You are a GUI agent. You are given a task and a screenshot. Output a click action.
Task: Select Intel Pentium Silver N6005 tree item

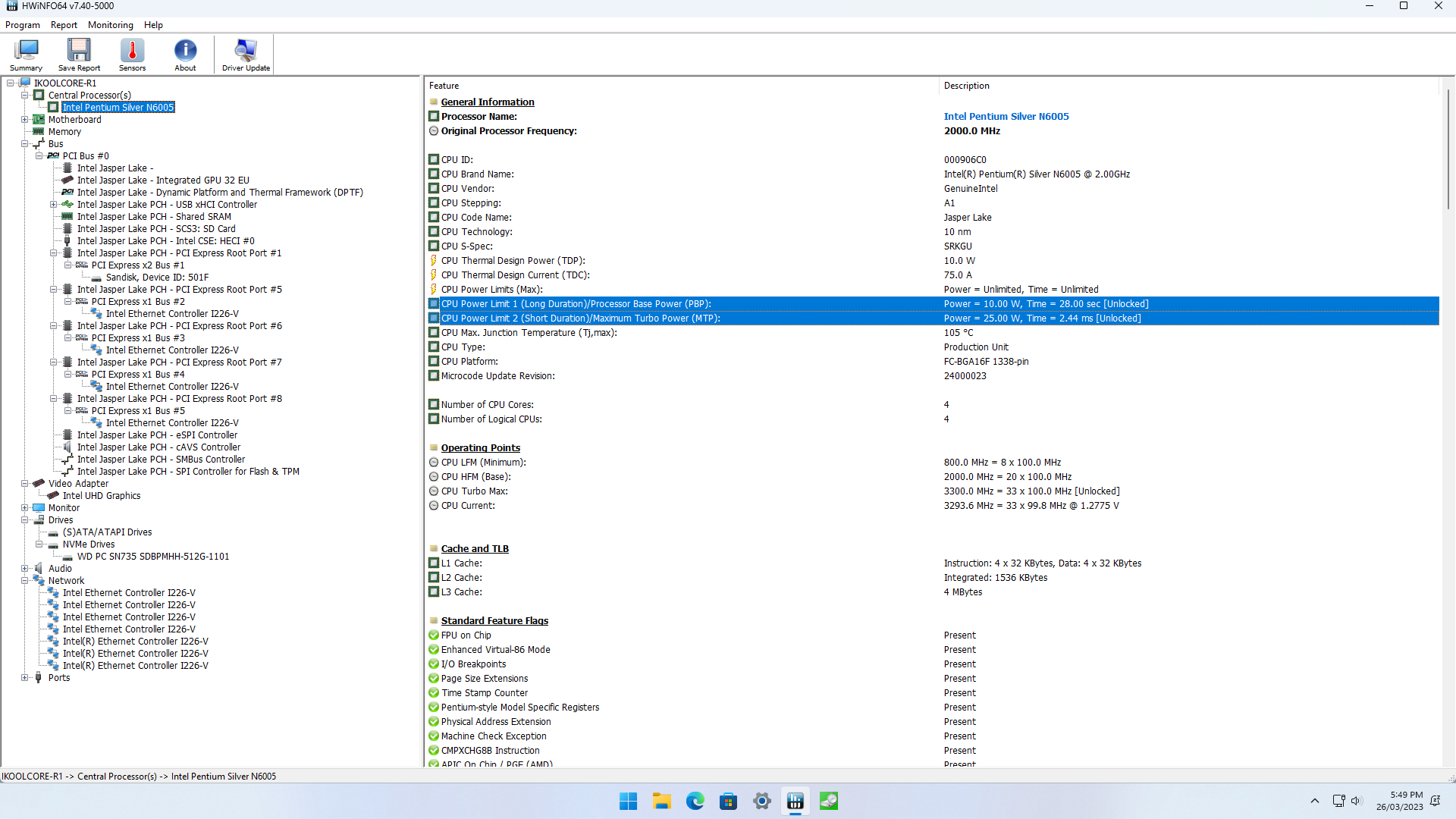(118, 108)
